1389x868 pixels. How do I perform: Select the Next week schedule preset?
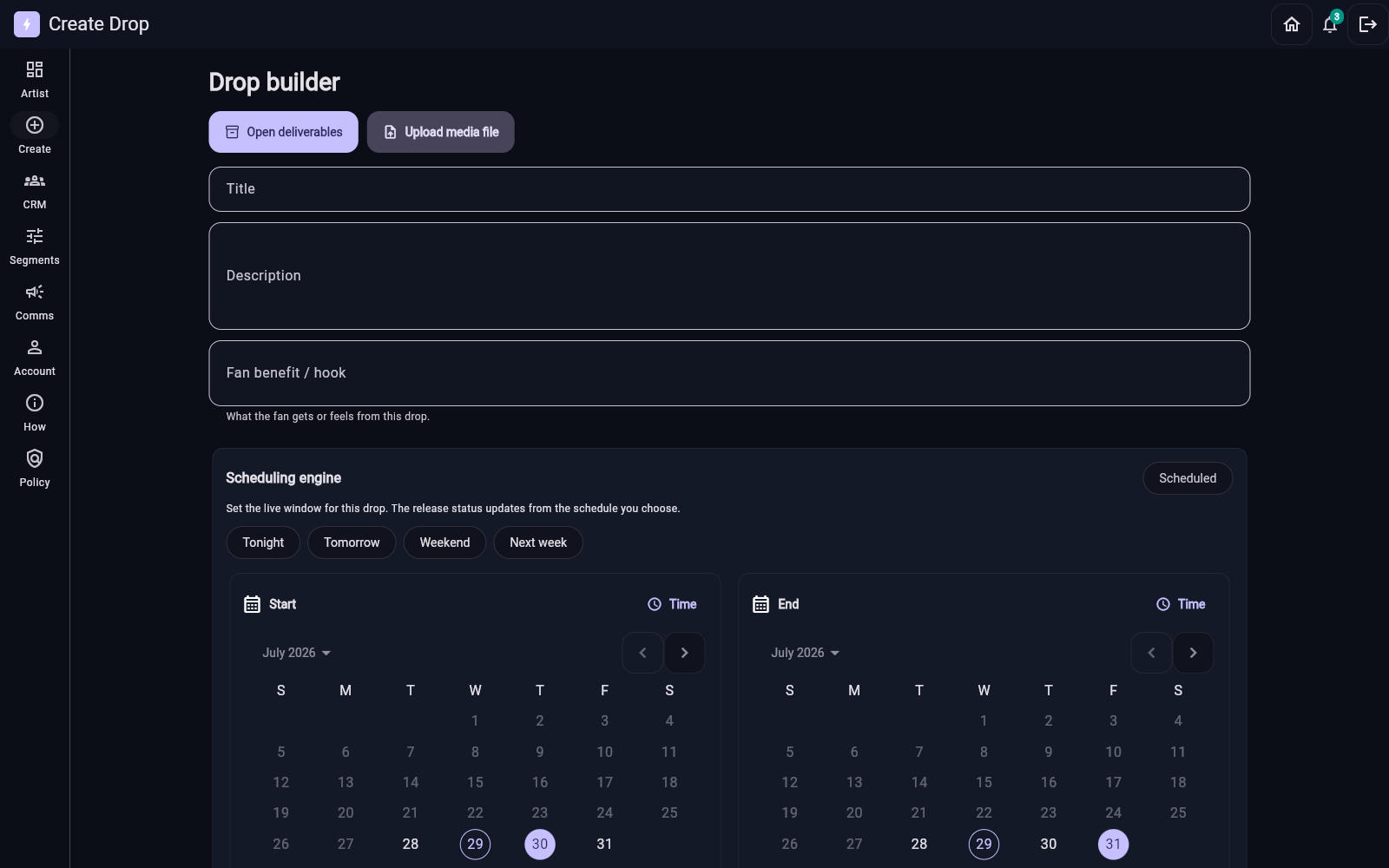pyautogui.click(x=538, y=542)
